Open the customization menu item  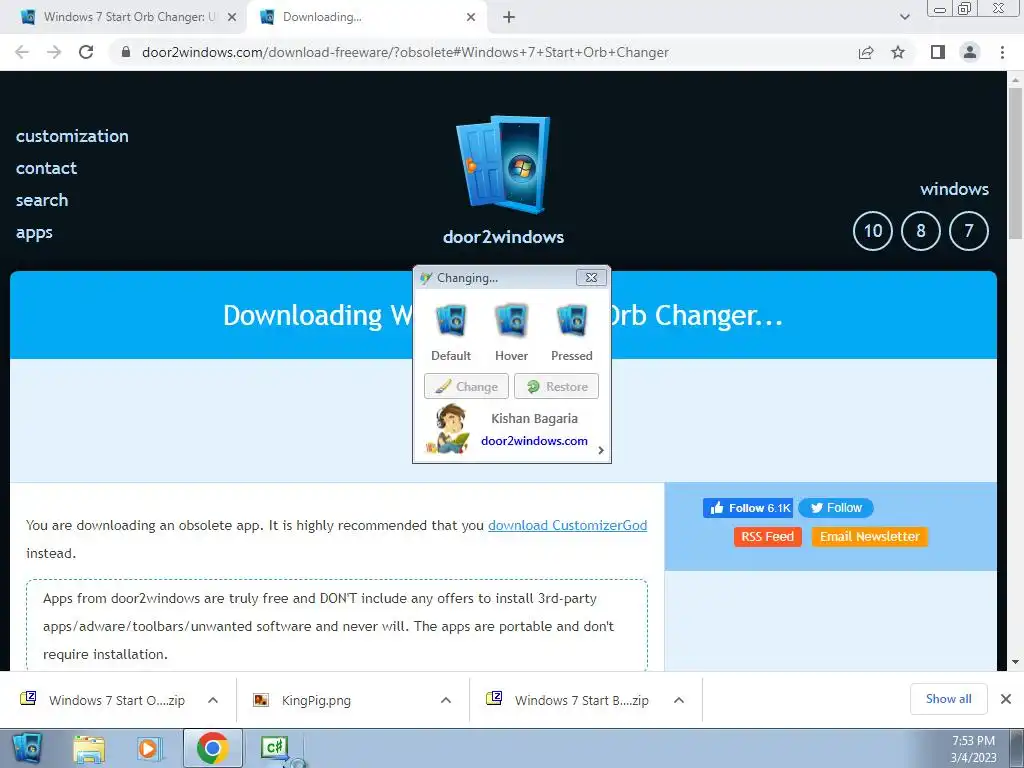click(72, 136)
